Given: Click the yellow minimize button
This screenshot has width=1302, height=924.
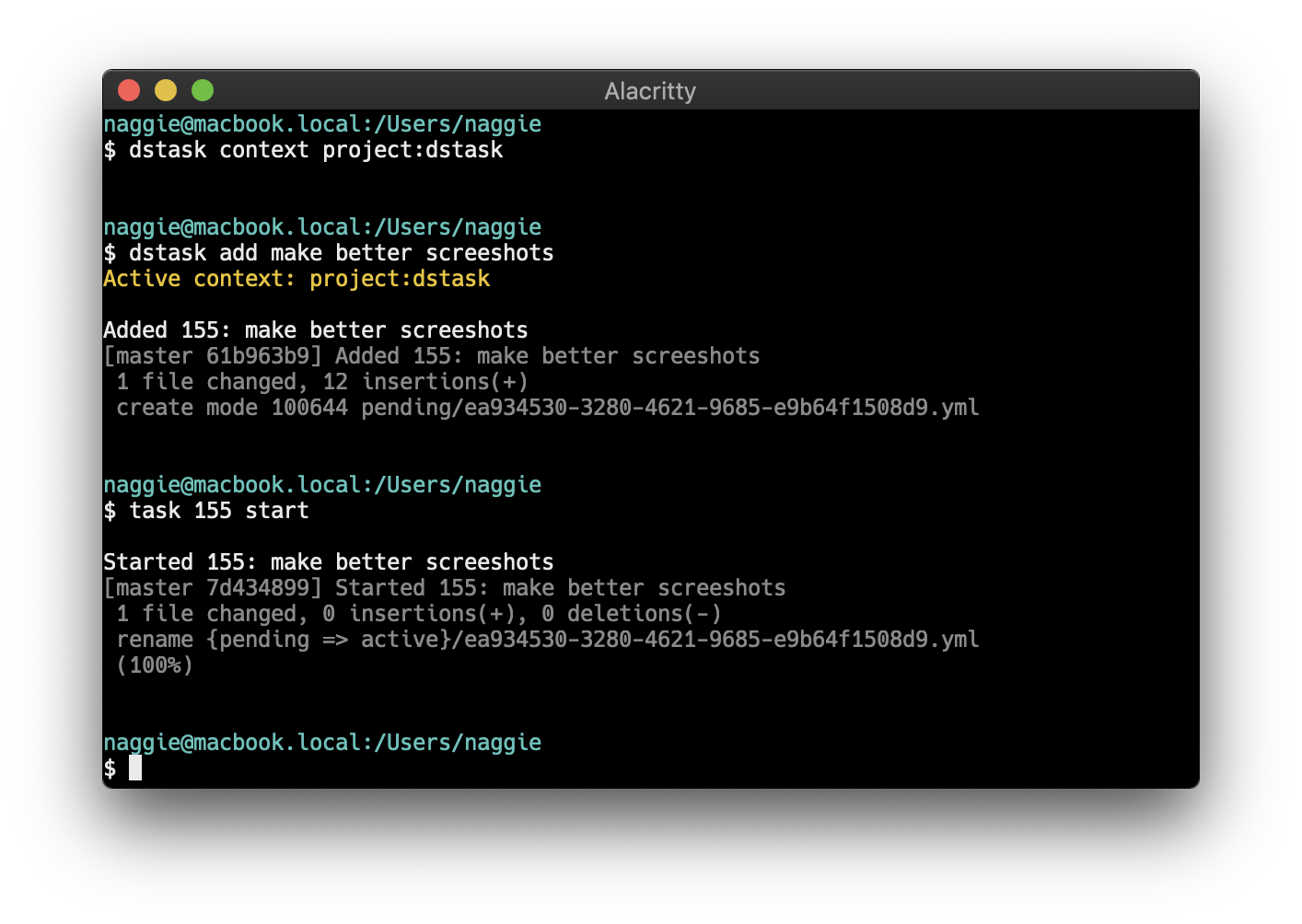Looking at the screenshot, I should [x=165, y=89].
